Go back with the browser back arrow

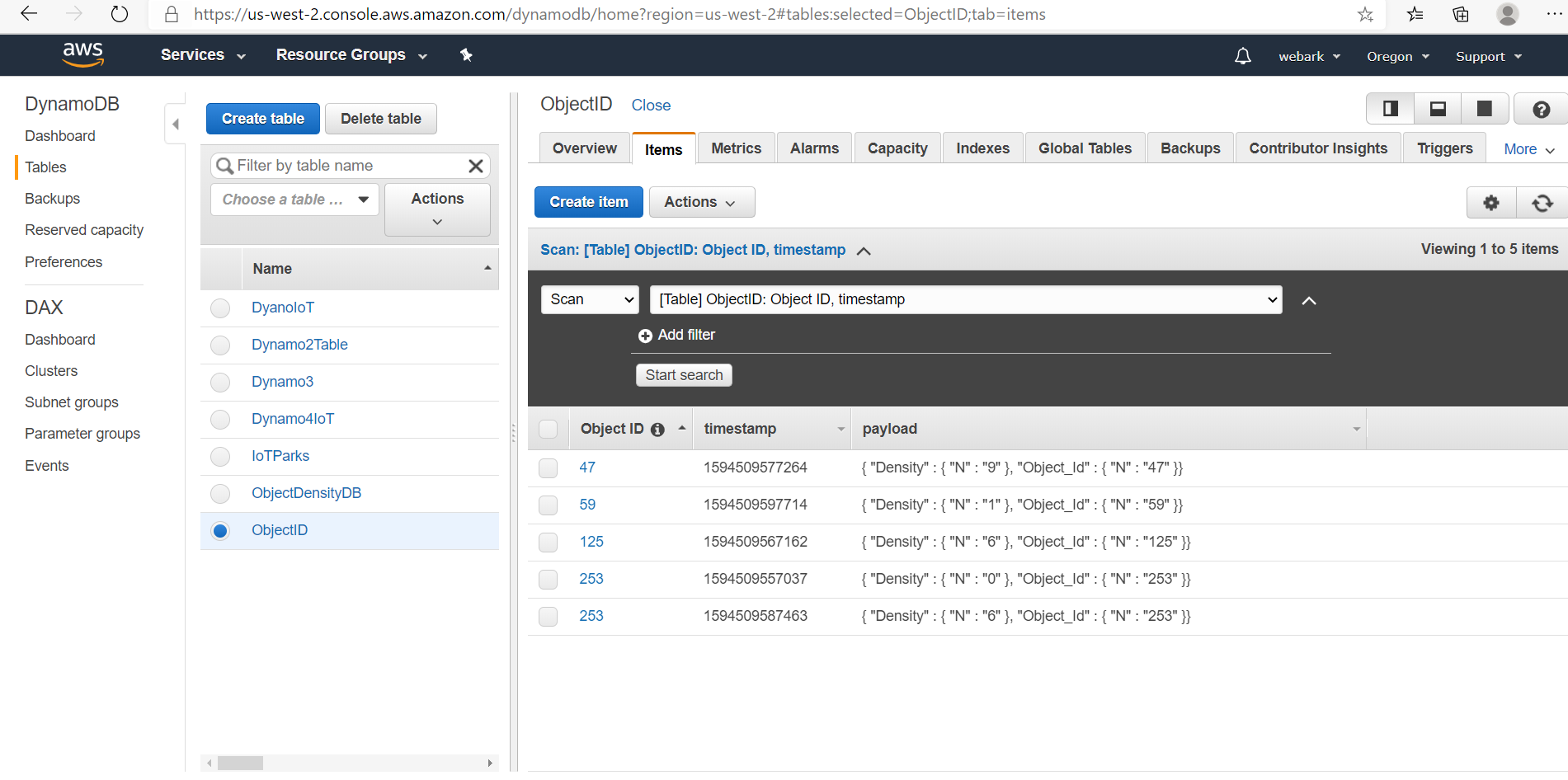click(x=29, y=13)
